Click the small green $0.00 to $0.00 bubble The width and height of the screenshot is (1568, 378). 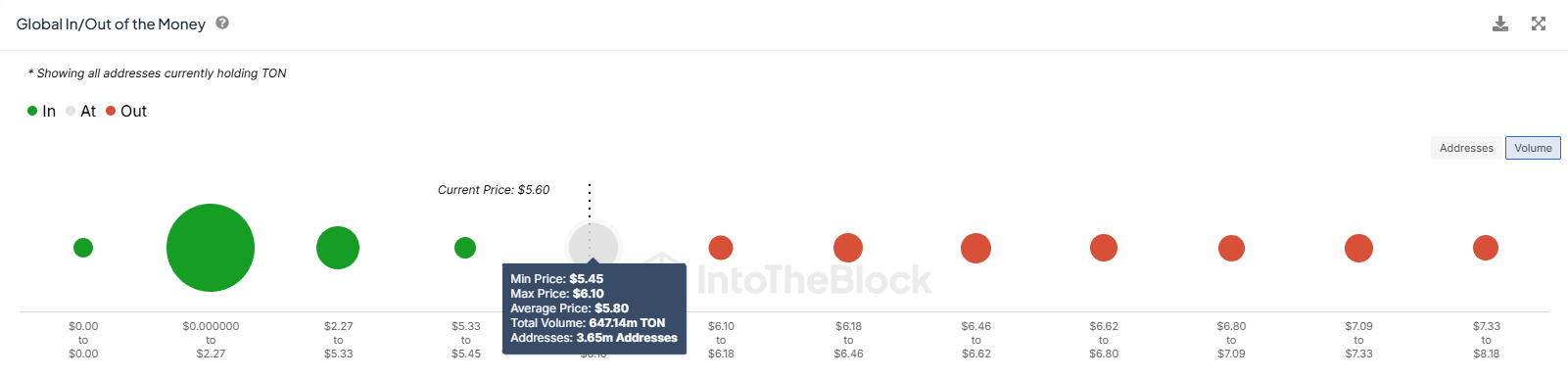tap(83, 248)
